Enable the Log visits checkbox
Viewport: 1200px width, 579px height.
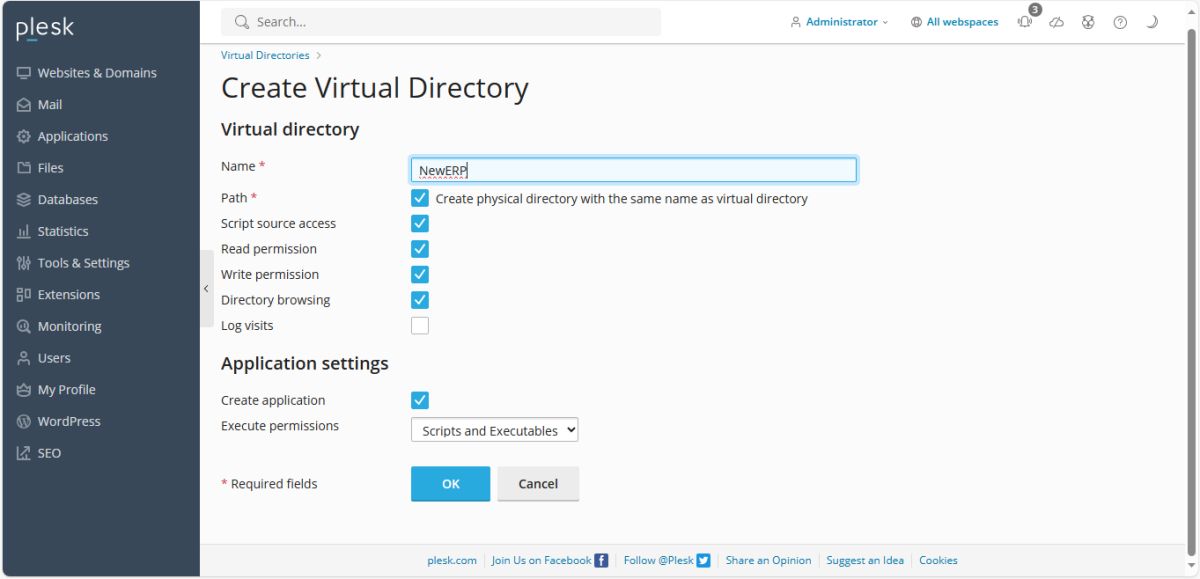pyautogui.click(x=420, y=325)
